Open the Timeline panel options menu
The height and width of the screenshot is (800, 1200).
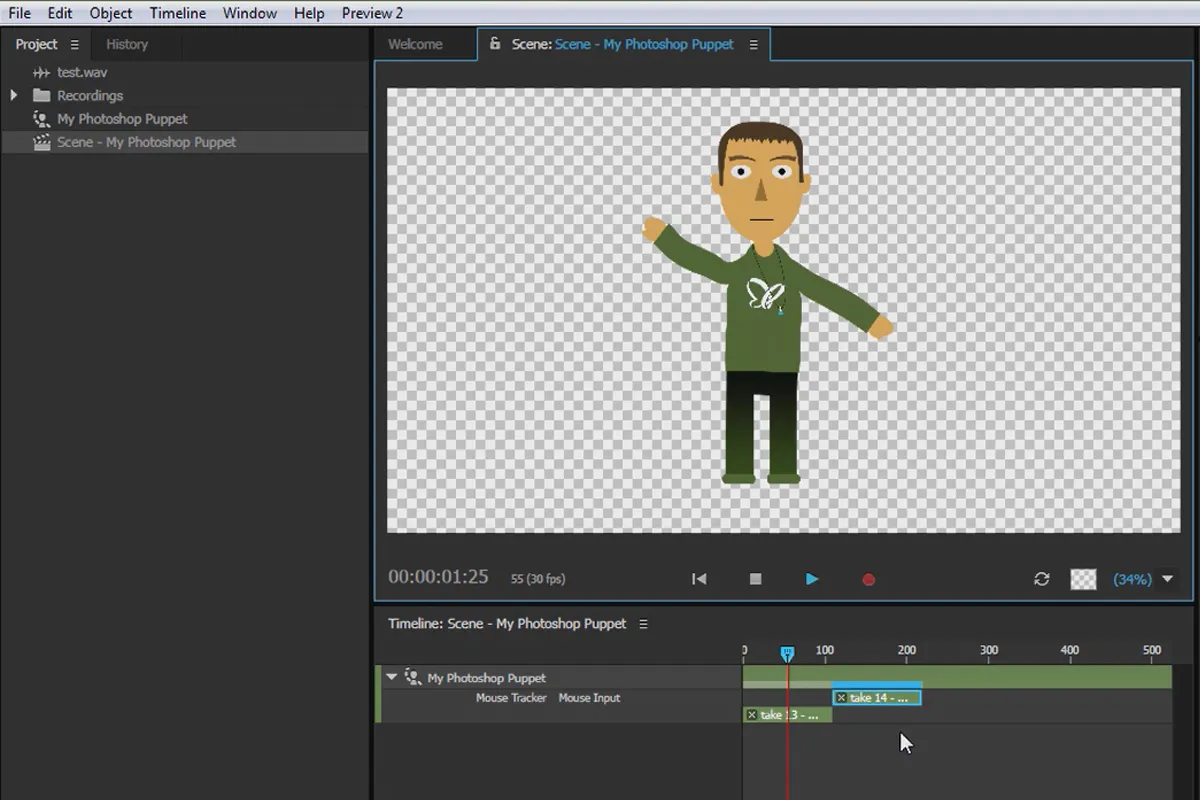[x=643, y=624]
